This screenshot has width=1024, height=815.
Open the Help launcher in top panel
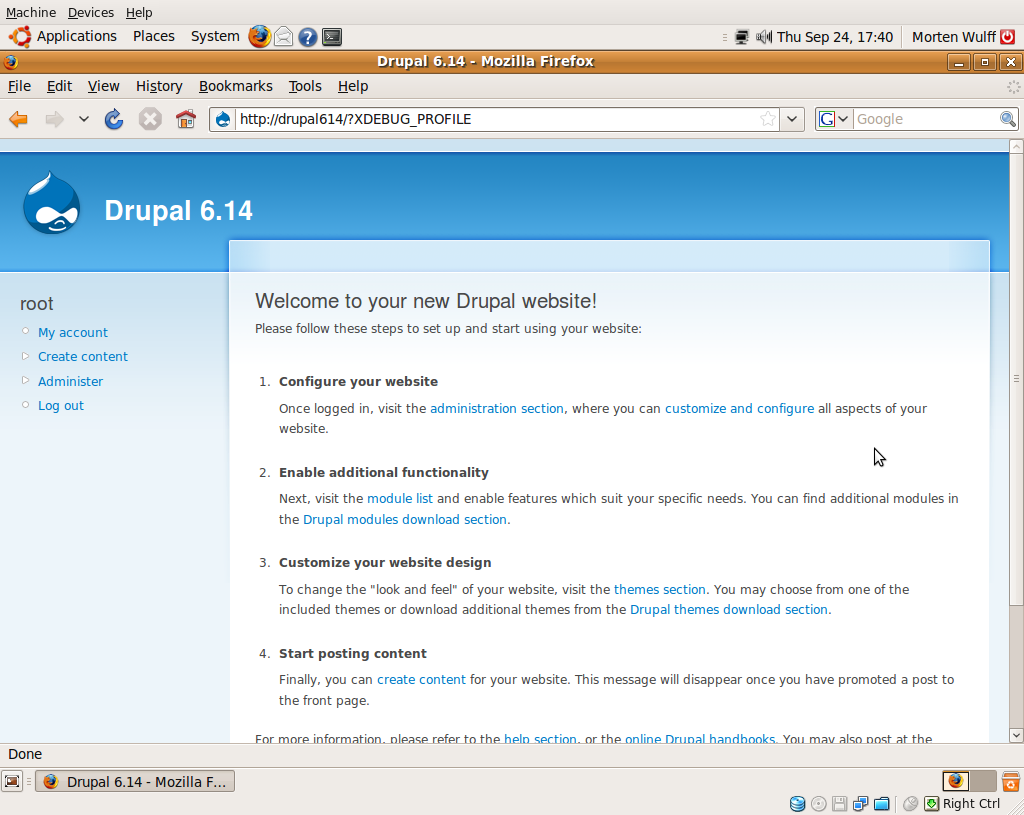pyautogui.click(x=308, y=37)
